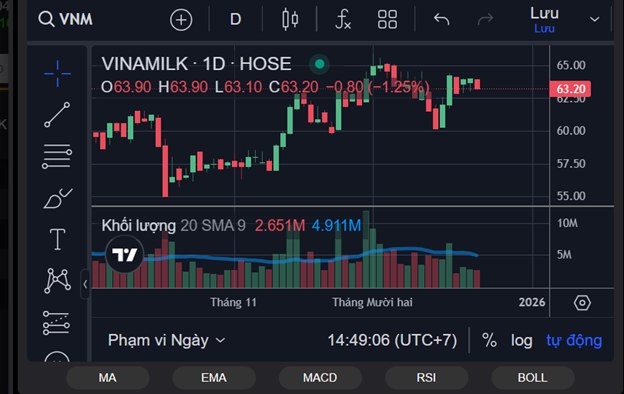The height and width of the screenshot is (394, 624).
Task: Open the forecasting and measurement tools
Action: click(56, 323)
